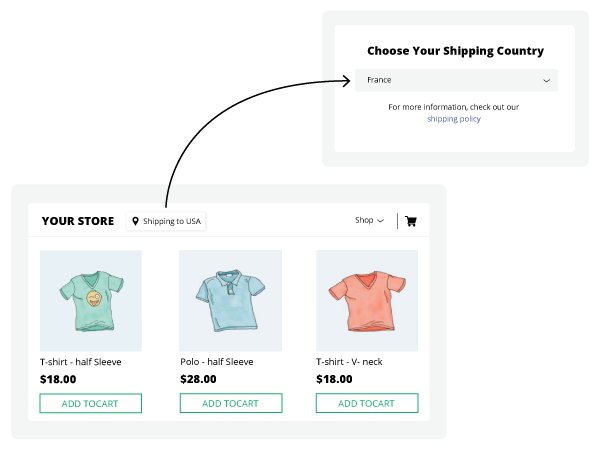Screen dimensions: 600x450
Task: Add T-shirt V-neck to cart
Action: [367, 403]
